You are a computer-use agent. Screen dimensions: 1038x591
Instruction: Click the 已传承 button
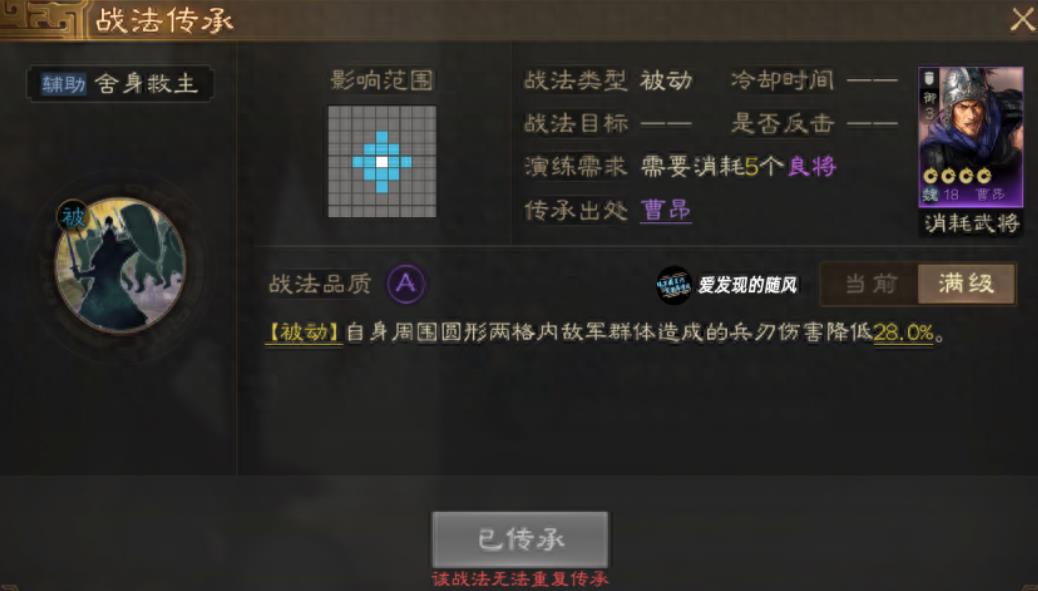point(520,539)
